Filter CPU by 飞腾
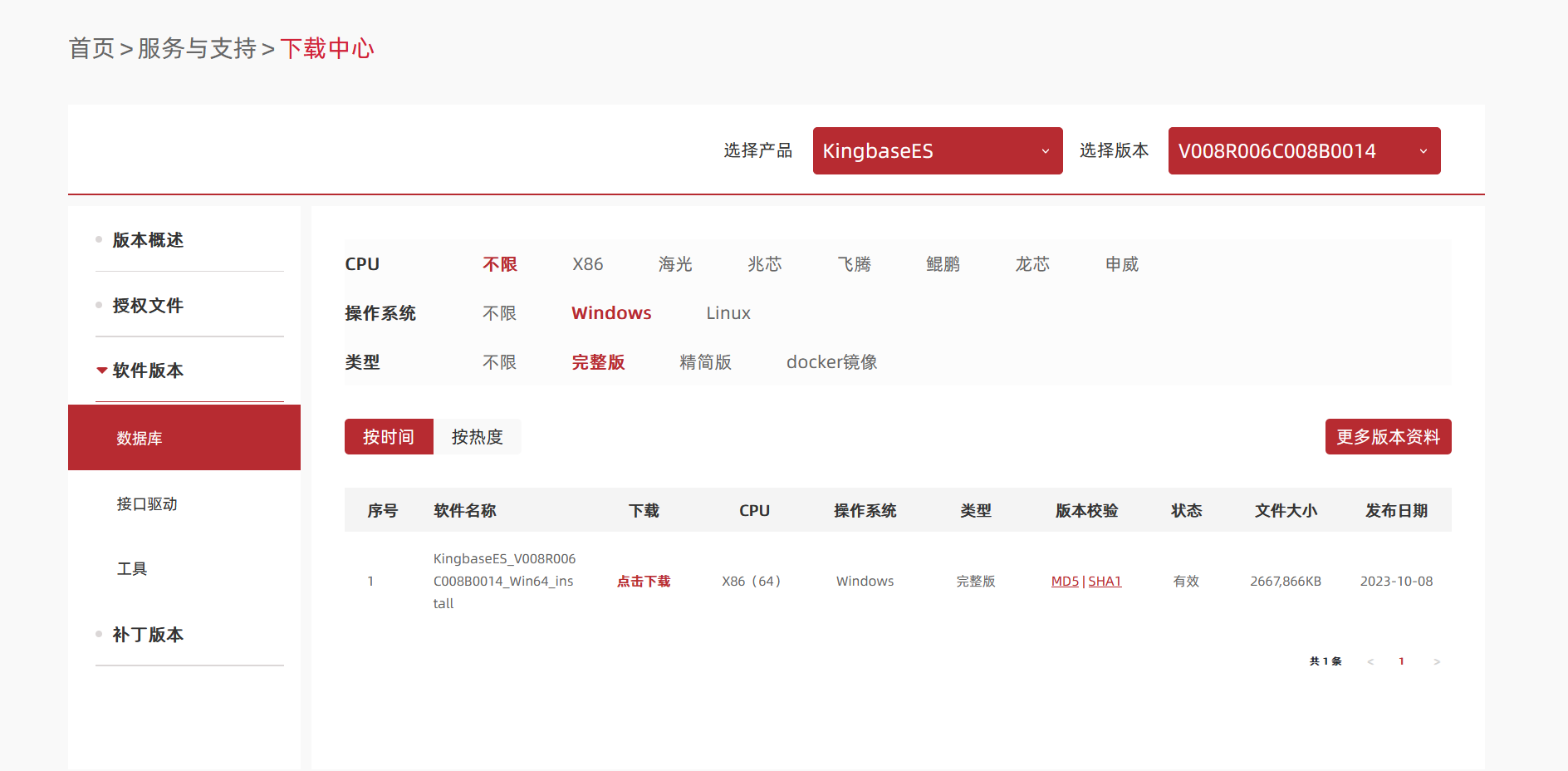 pos(855,264)
